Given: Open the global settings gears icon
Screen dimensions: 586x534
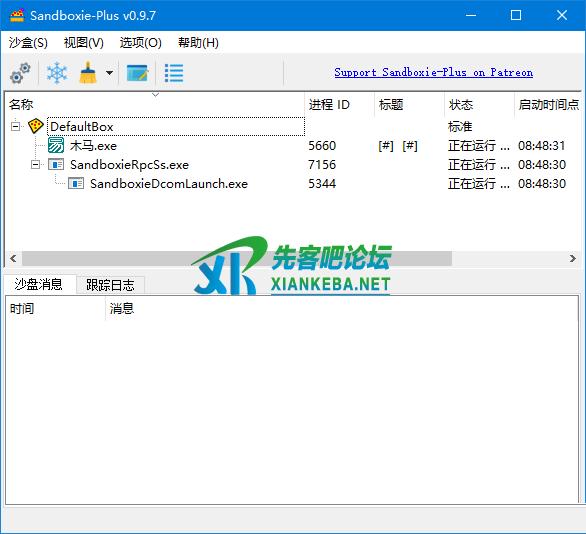Looking at the screenshot, I should click(20, 73).
